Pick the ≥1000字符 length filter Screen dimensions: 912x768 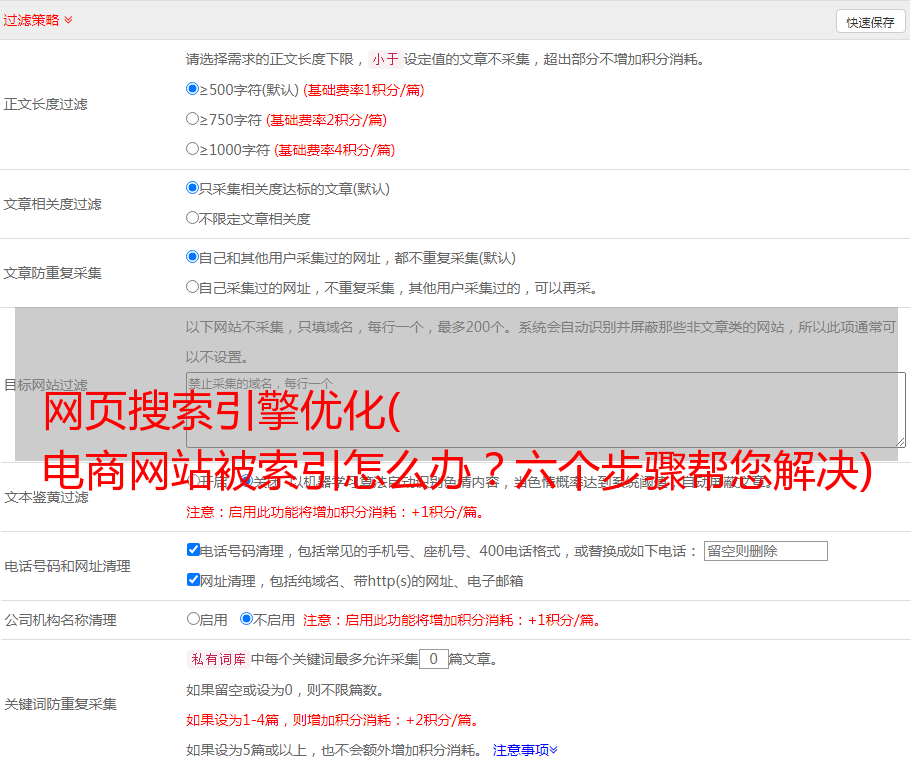[193, 149]
